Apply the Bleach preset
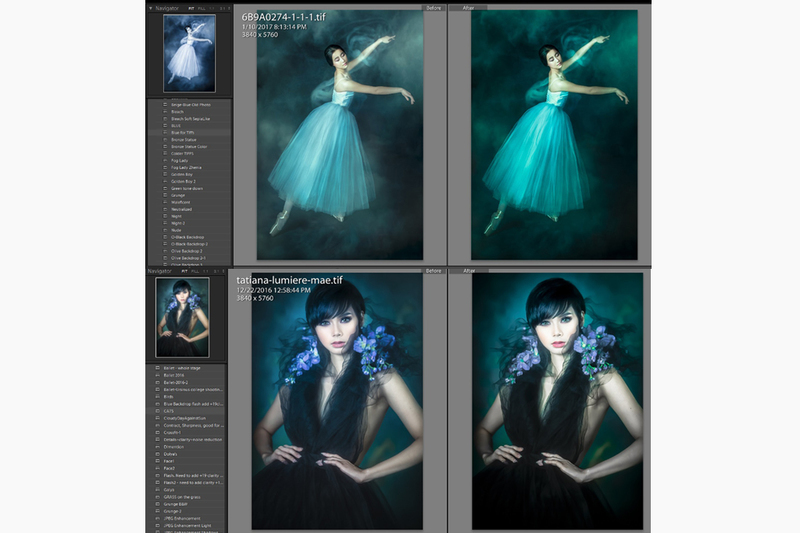This screenshot has height=533, width=800. (177, 112)
